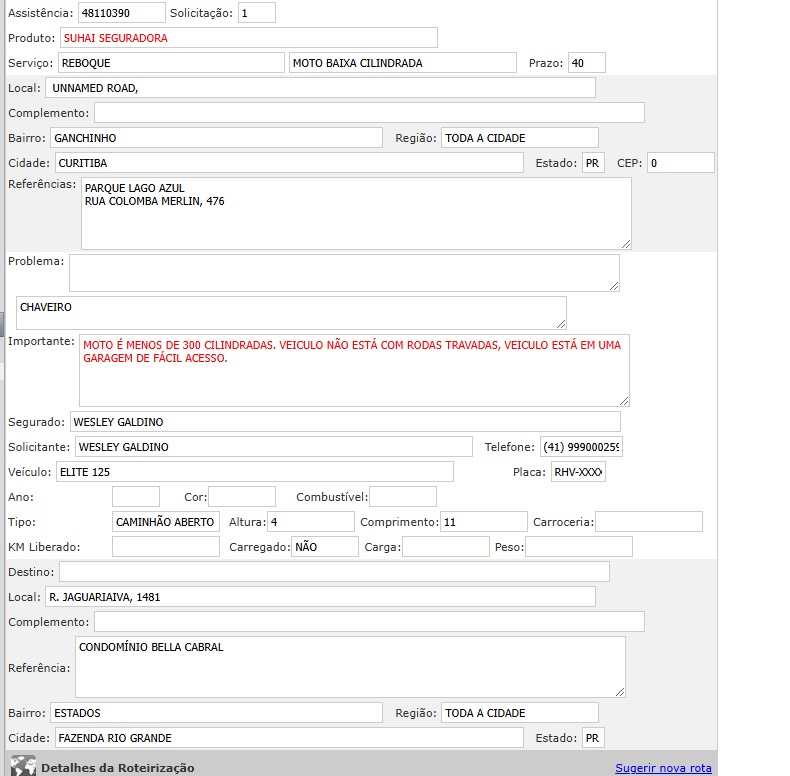
Task: Select the Assistência number field
Action: click(121, 13)
